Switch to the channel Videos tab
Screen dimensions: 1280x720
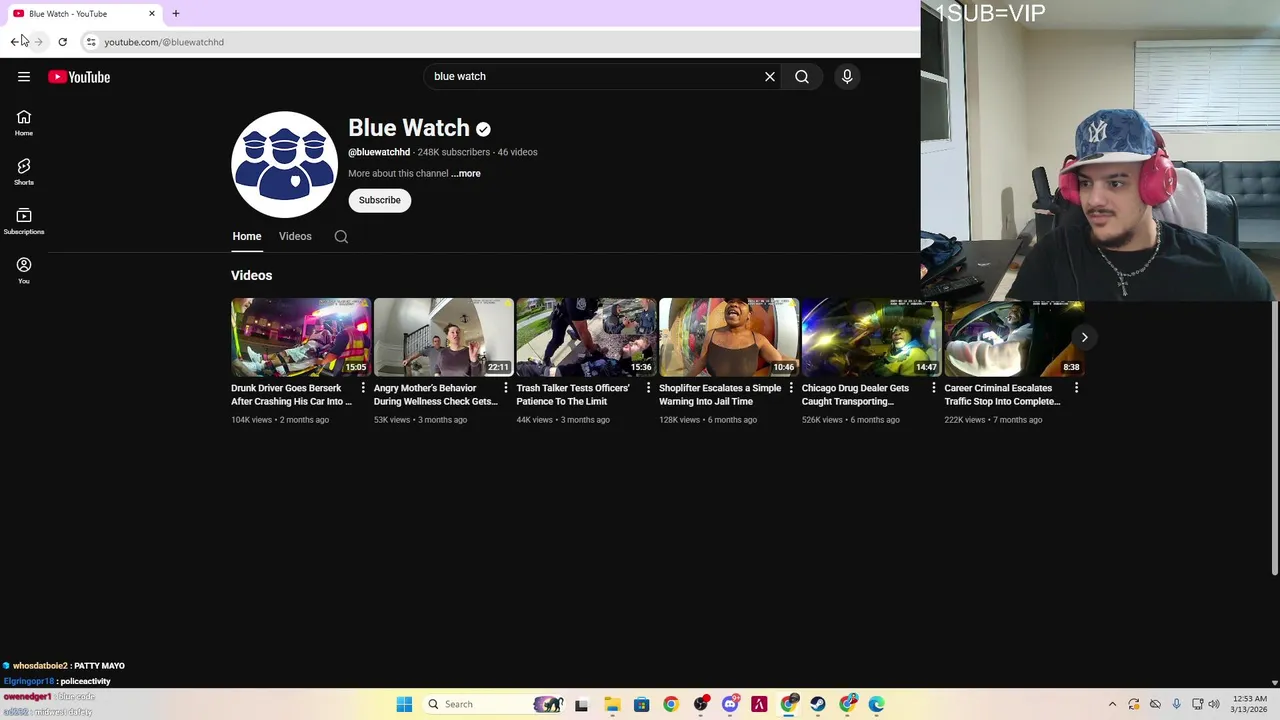(x=295, y=237)
